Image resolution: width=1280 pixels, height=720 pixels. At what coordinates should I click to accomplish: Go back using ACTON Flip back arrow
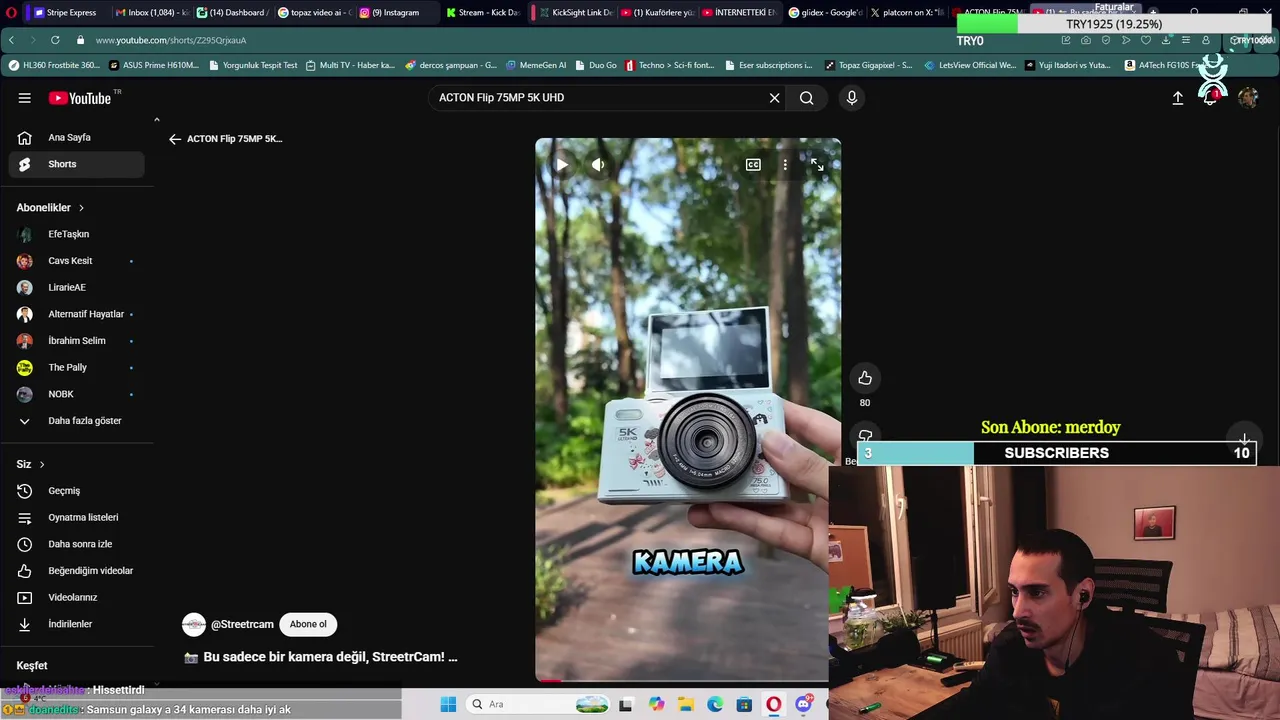(175, 139)
